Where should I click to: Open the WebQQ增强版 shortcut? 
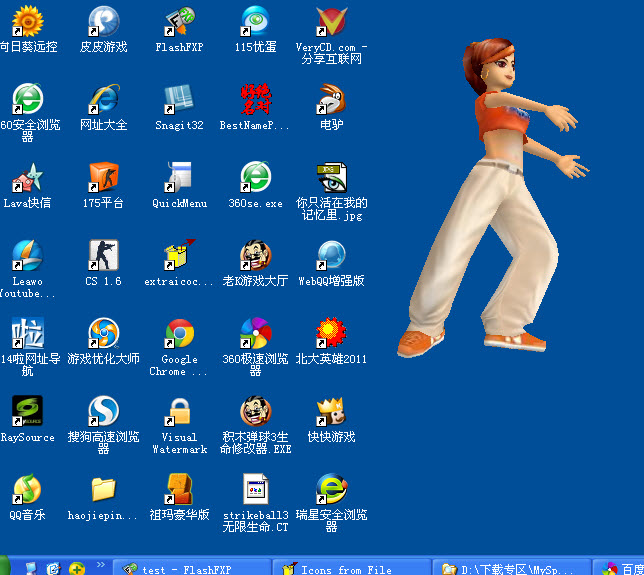(331, 256)
